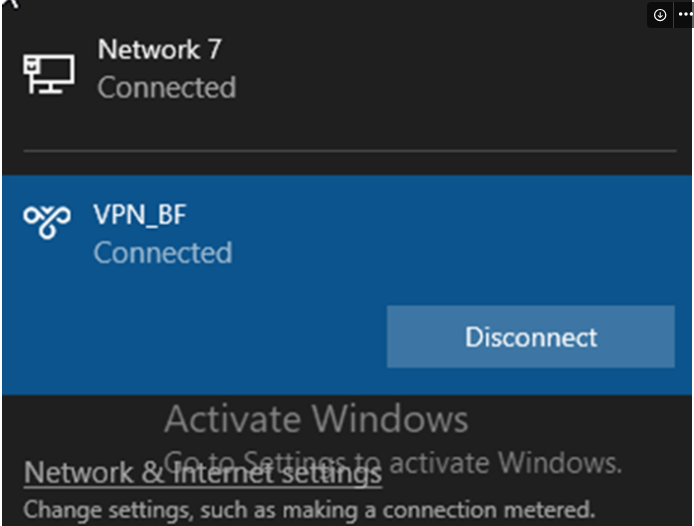Viewport: 694px width, 526px height.
Task: Click the VPN_BF connection icon
Action: [48, 221]
